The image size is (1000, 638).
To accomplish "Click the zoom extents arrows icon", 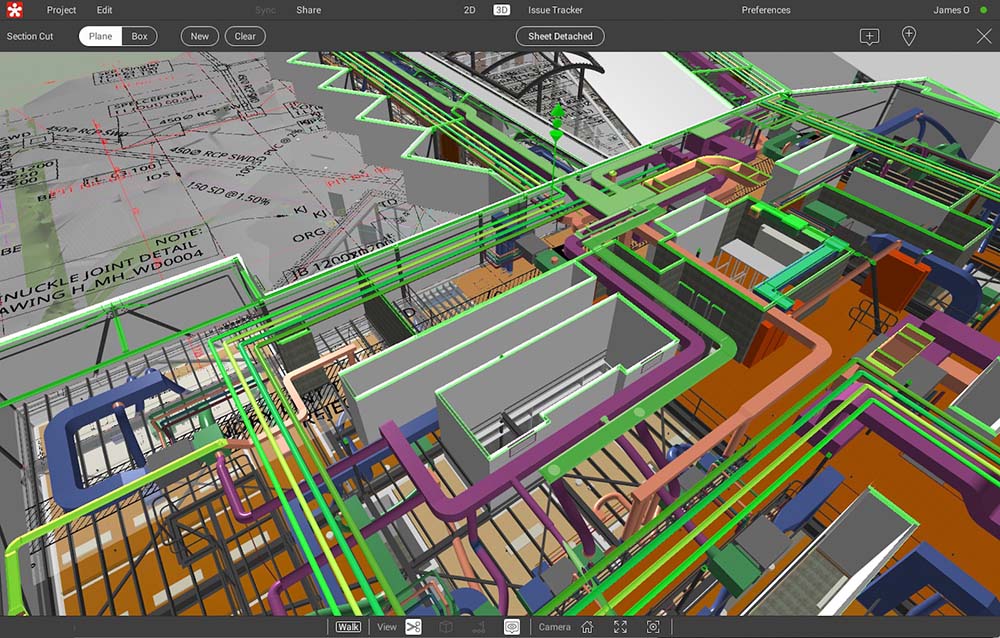I will (x=621, y=627).
